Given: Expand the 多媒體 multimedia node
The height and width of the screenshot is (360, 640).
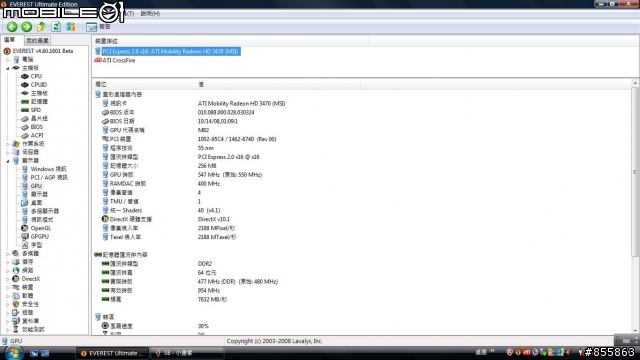Looking at the screenshot, I should click(x=7, y=253).
